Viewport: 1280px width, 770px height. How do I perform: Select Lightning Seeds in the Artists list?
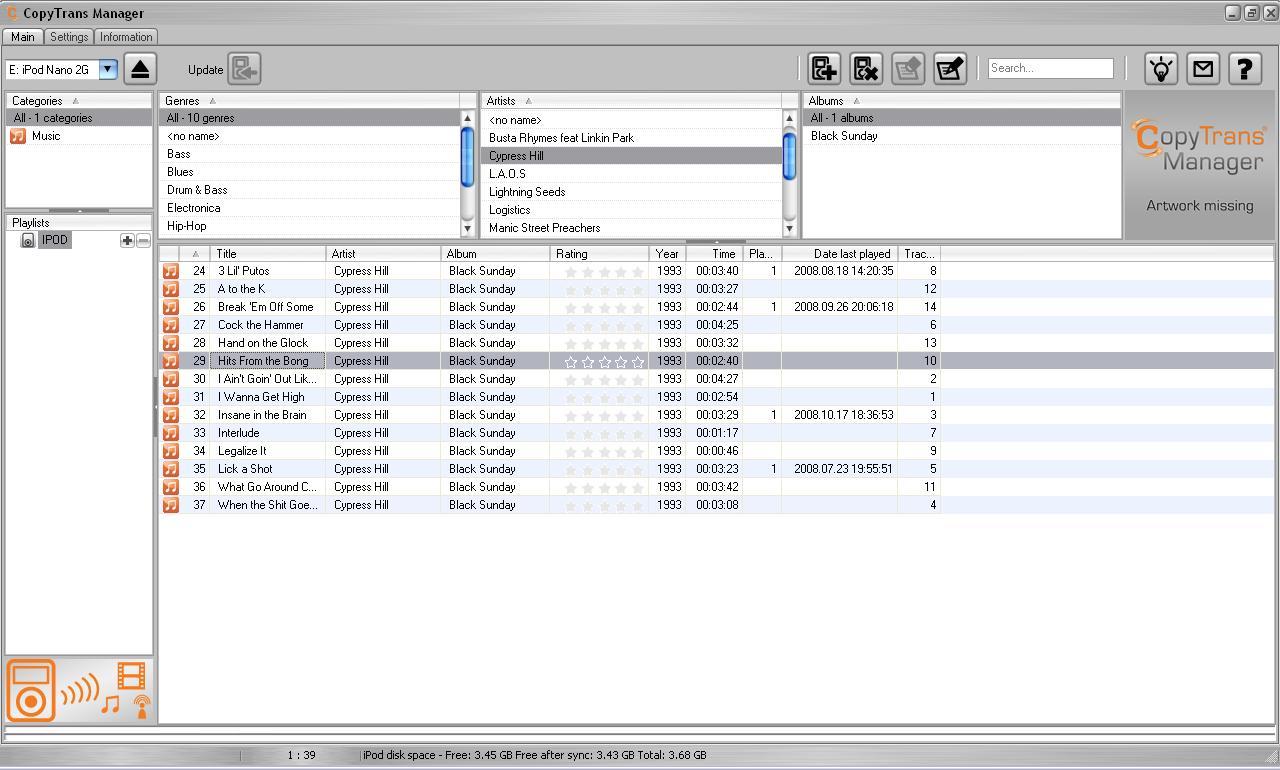(525, 191)
